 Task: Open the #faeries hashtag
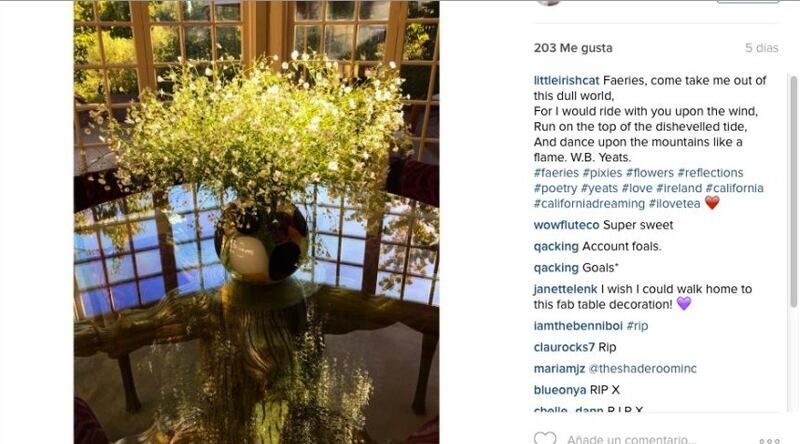556,172
